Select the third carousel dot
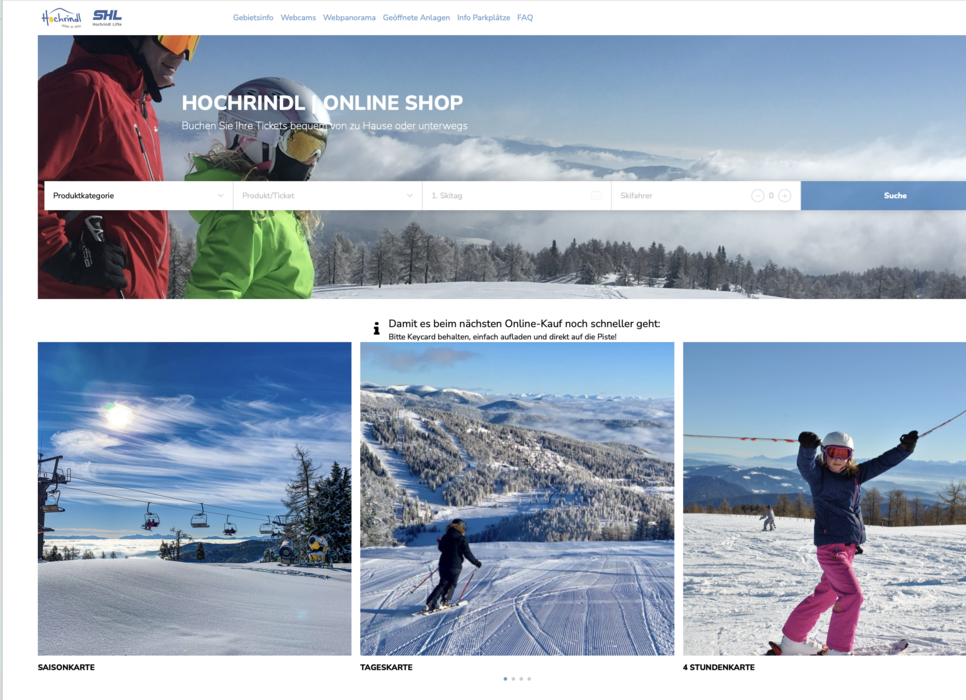Image resolution: width=966 pixels, height=700 pixels. [521, 678]
